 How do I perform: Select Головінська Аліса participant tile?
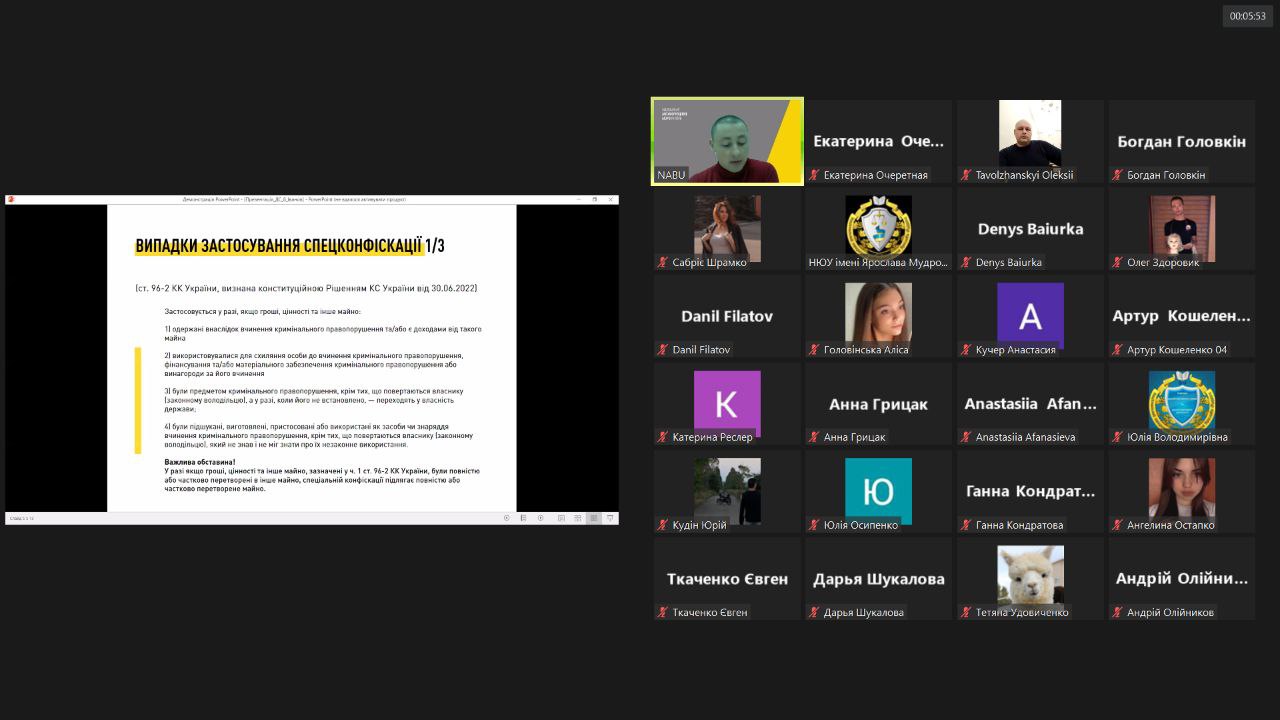[878, 316]
